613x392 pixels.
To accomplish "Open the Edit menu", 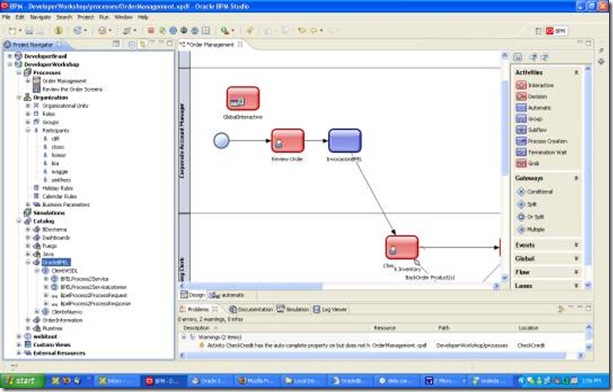I will tap(20, 17).
